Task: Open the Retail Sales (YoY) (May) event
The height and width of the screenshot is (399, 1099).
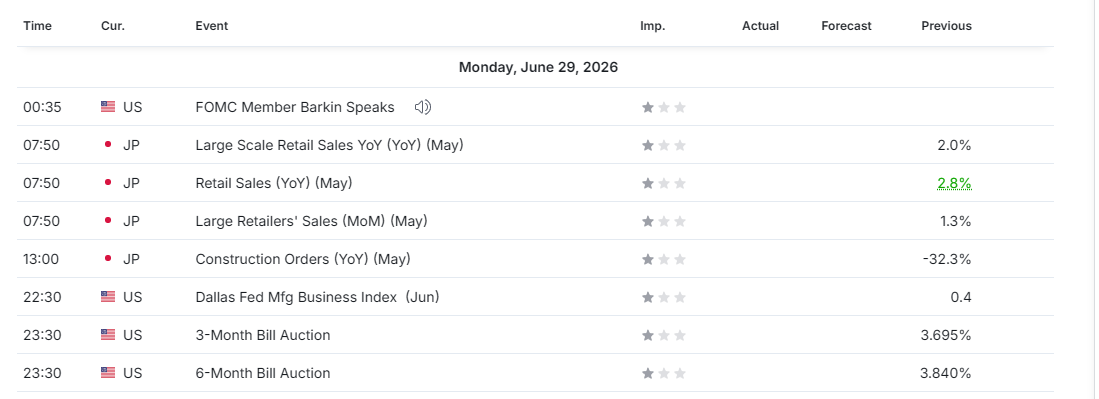Action: pos(274,183)
